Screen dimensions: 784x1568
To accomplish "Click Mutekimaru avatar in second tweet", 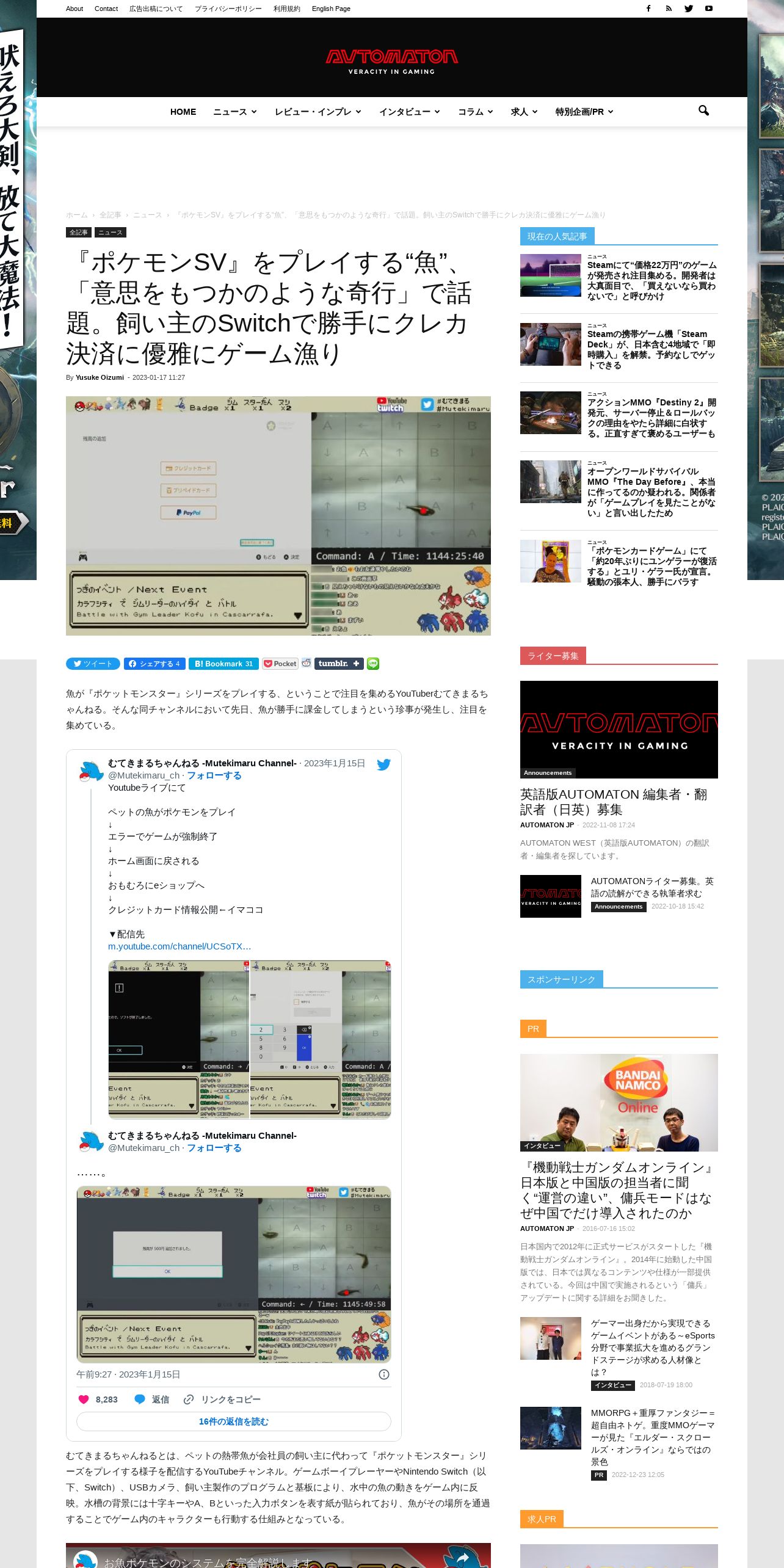I will pos(91,1141).
